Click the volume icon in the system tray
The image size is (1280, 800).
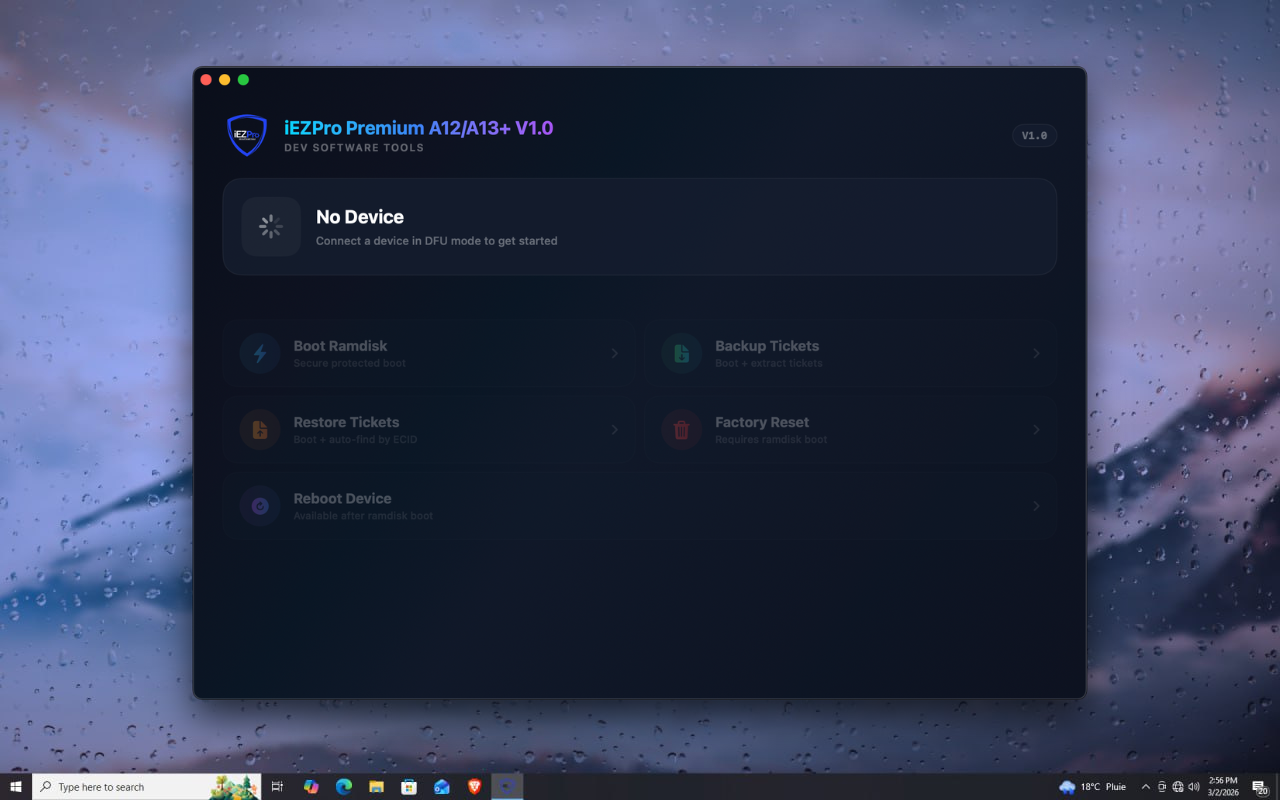click(x=1194, y=787)
